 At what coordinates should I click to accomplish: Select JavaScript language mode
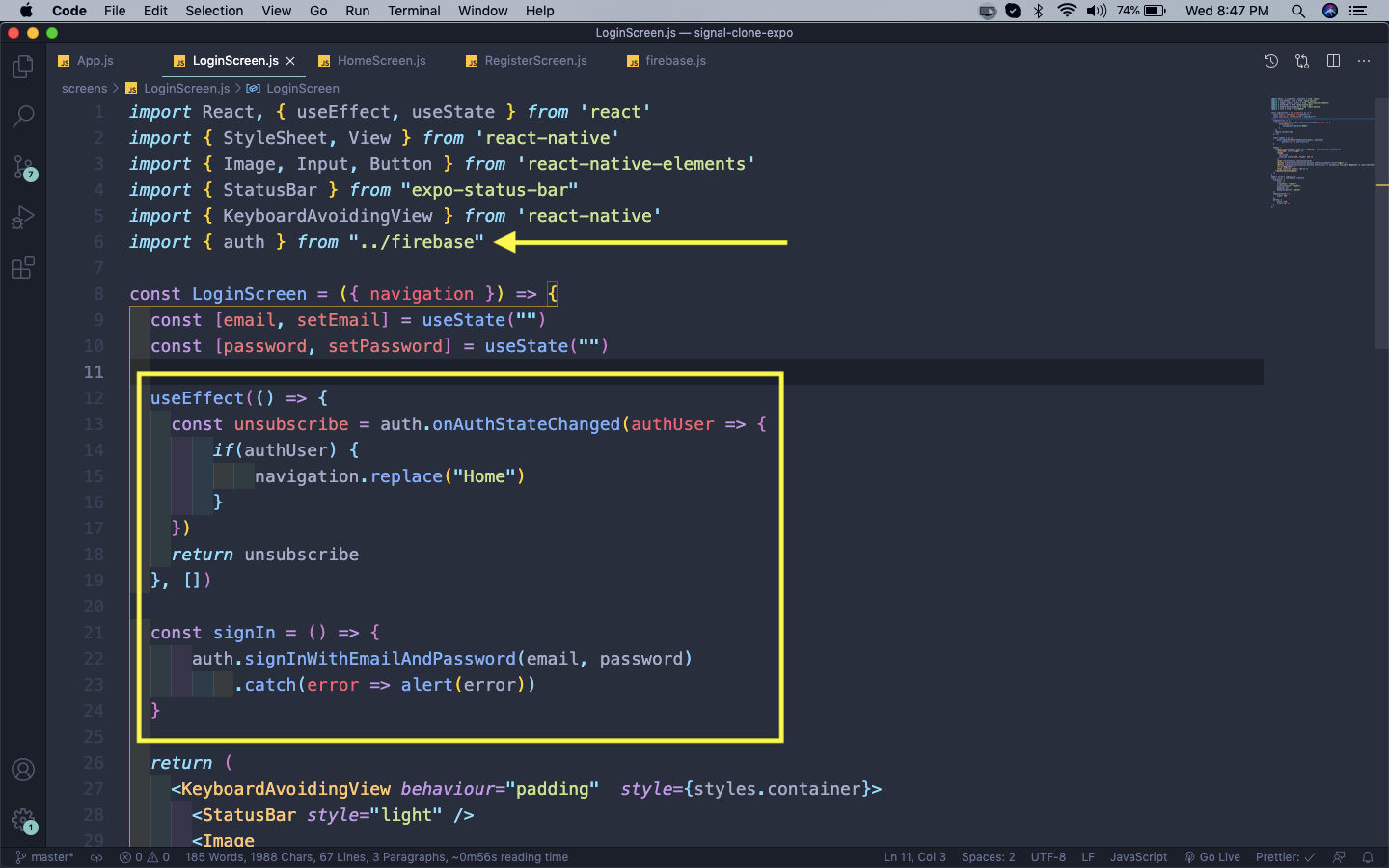[x=1138, y=857]
